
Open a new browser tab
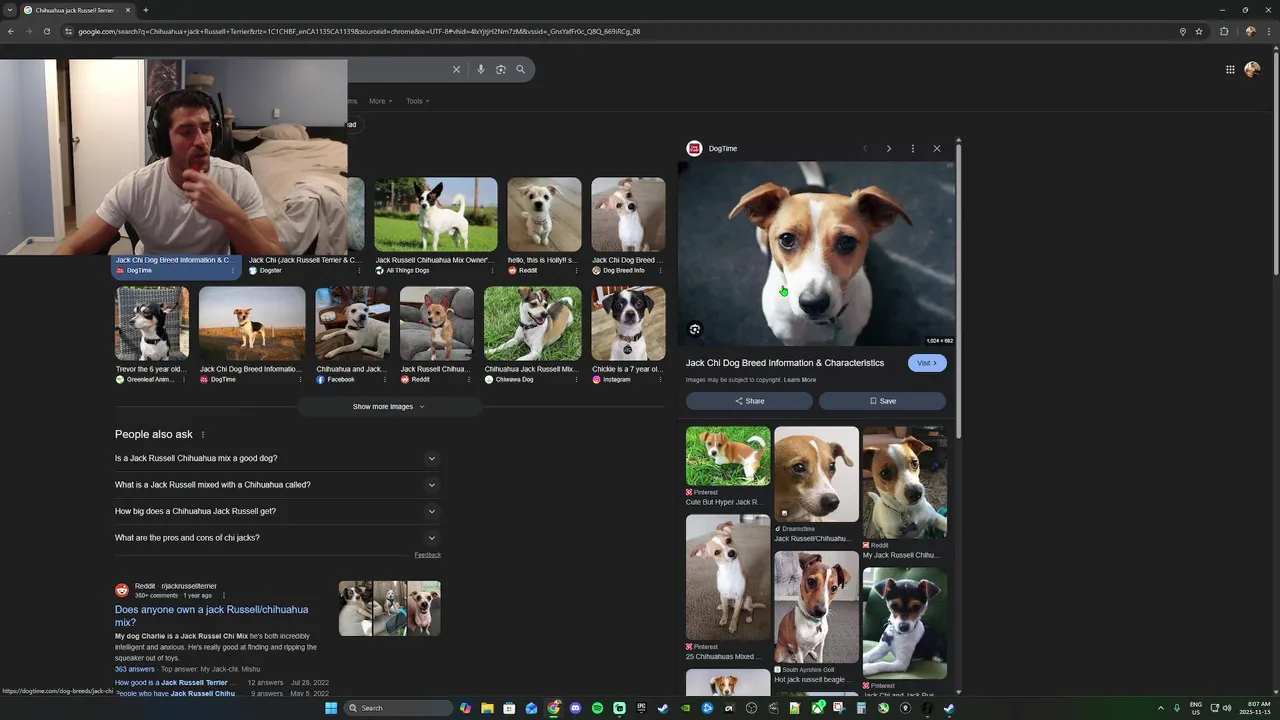pos(145,10)
